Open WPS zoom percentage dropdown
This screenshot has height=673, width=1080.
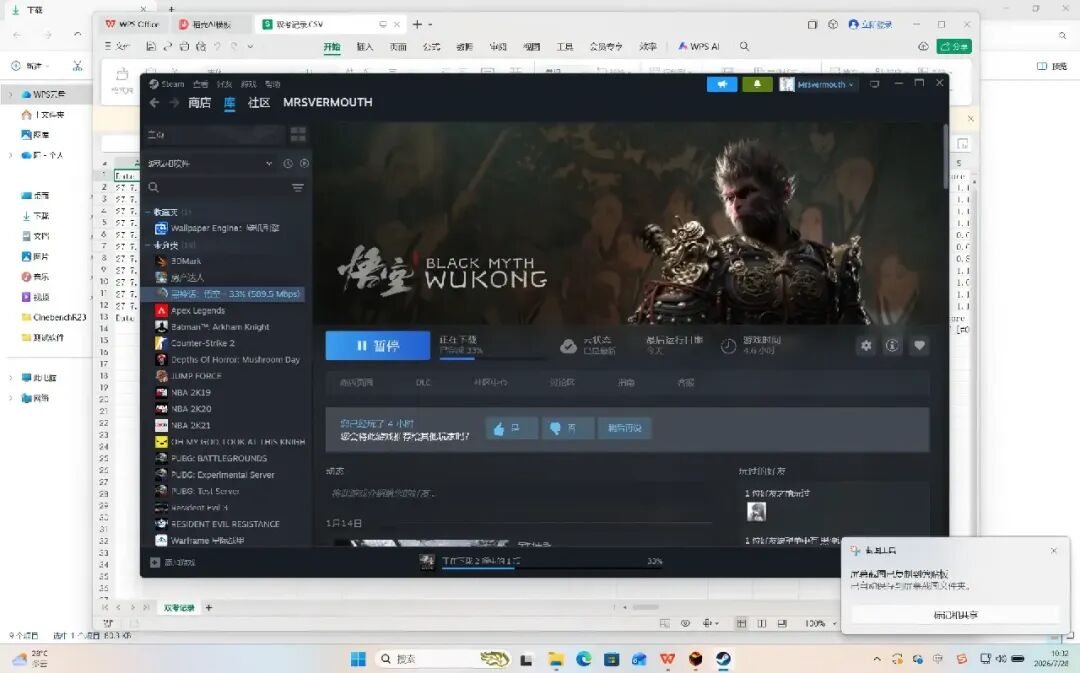(834, 623)
